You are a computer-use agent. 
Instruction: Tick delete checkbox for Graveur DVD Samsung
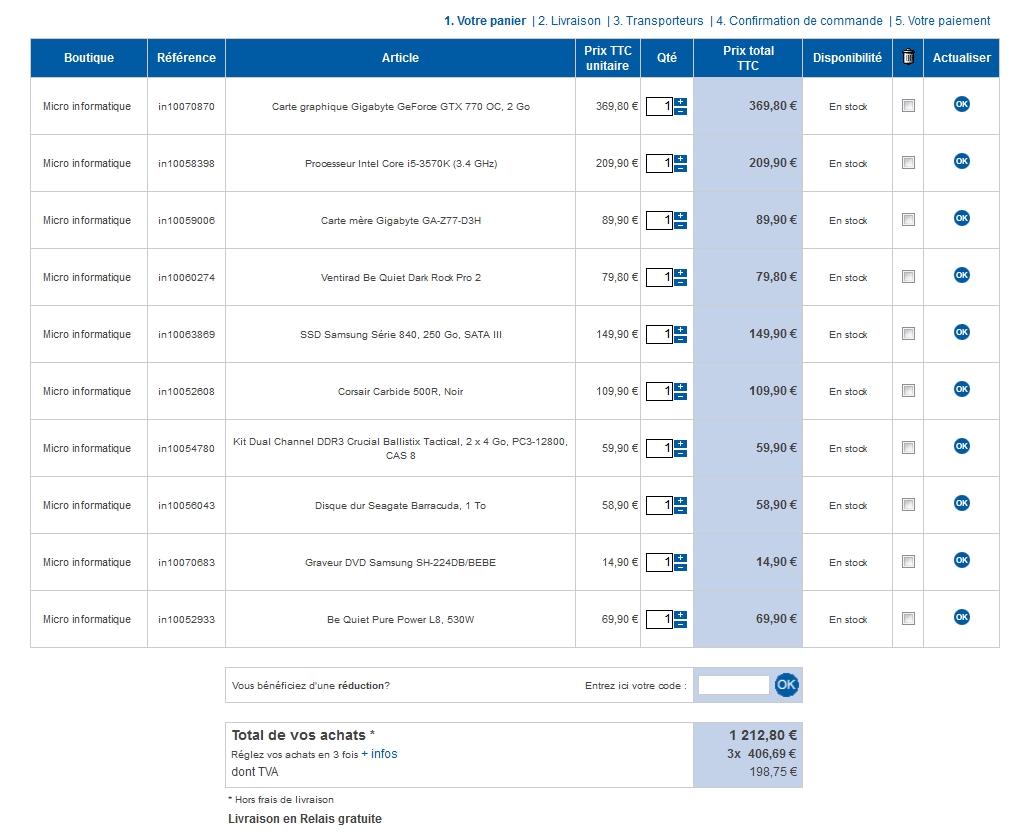pos(908,562)
